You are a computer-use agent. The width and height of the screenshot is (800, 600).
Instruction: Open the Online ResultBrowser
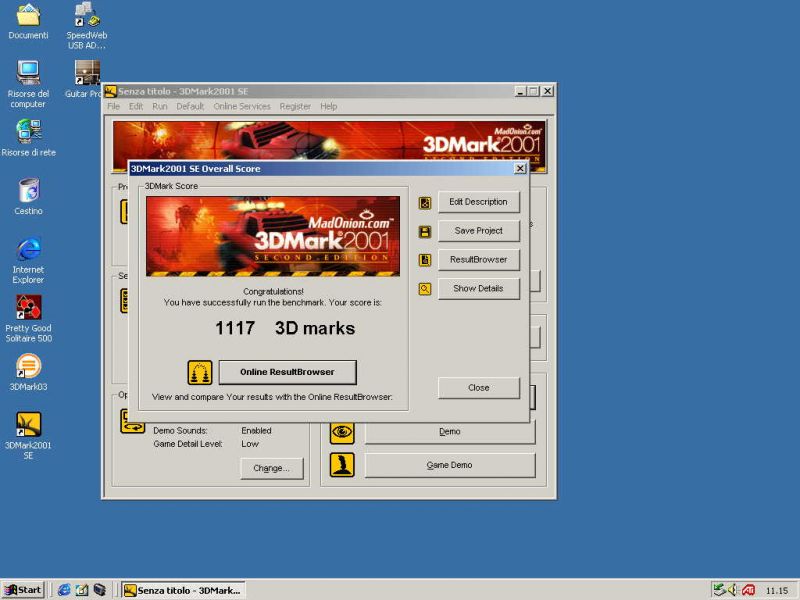(287, 372)
